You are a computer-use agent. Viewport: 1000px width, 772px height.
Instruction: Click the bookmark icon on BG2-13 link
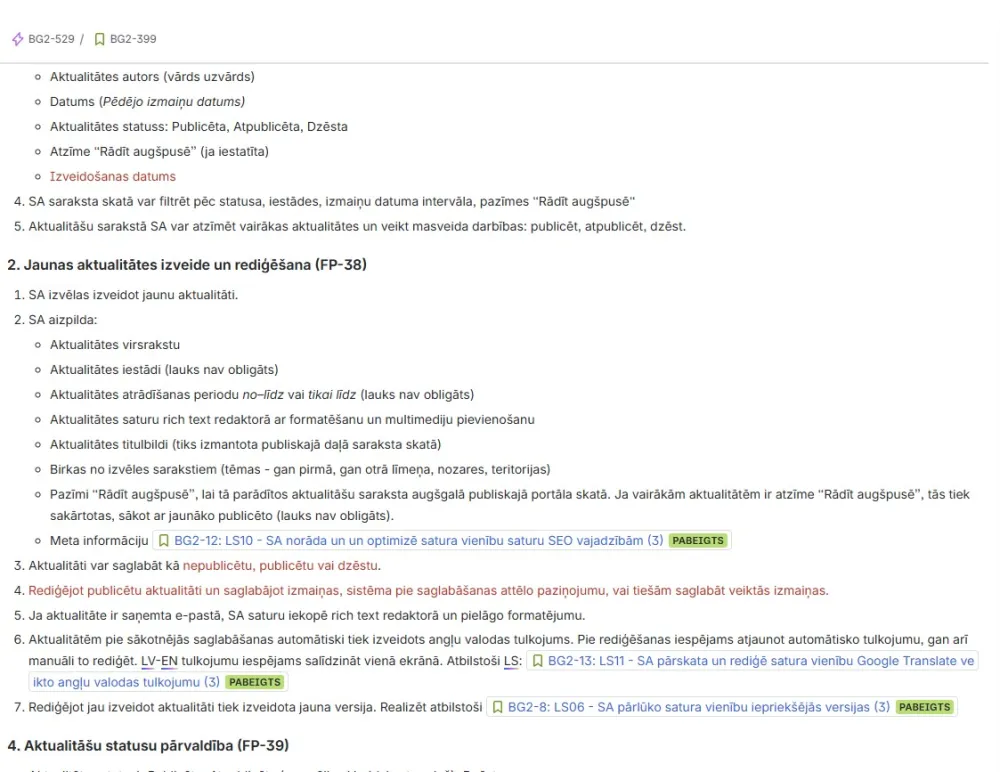click(x=537, y=661)
